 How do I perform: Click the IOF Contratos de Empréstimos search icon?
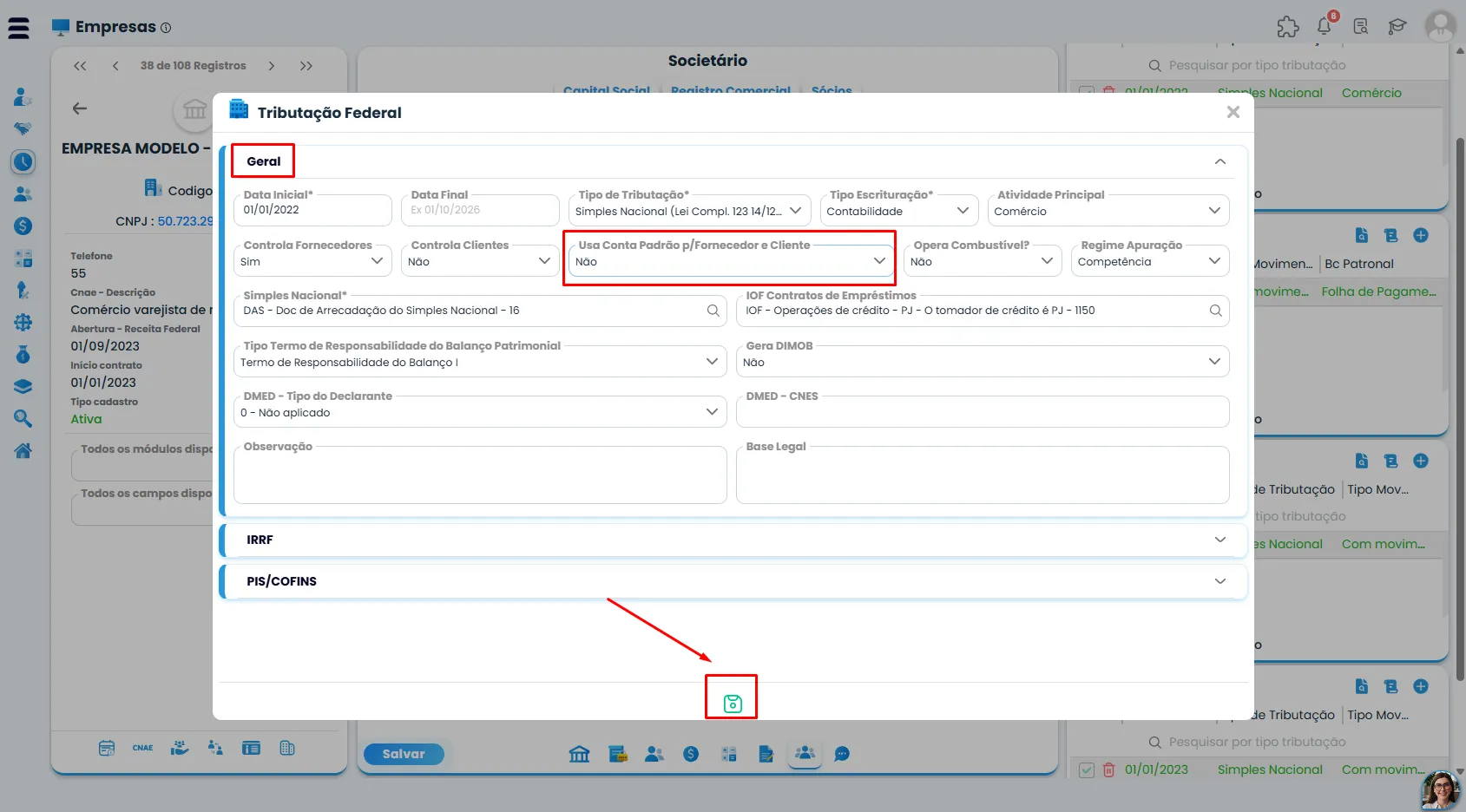point(1215,311)
